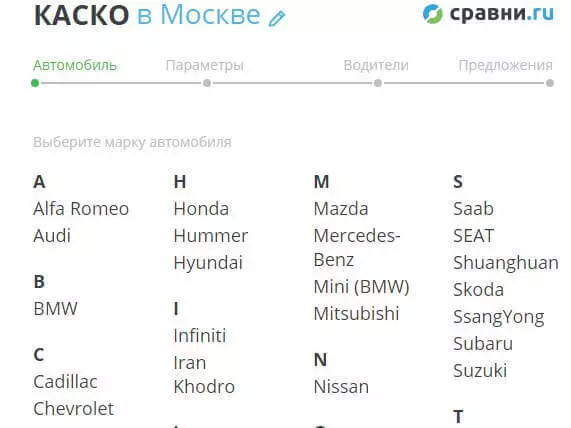
Task: Select Skoda from the S group
Action: (x=479, y=290)
